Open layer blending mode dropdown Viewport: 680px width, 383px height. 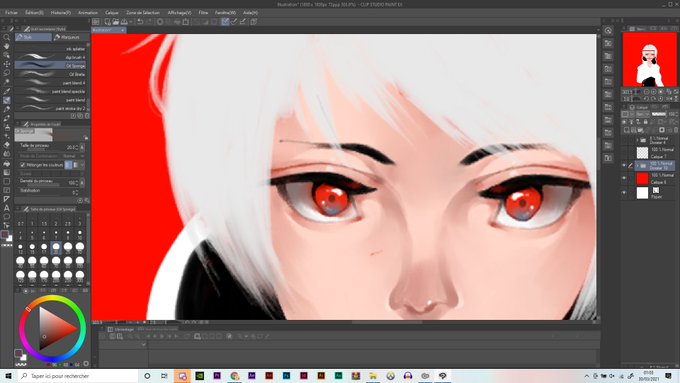tap(642, 114)
